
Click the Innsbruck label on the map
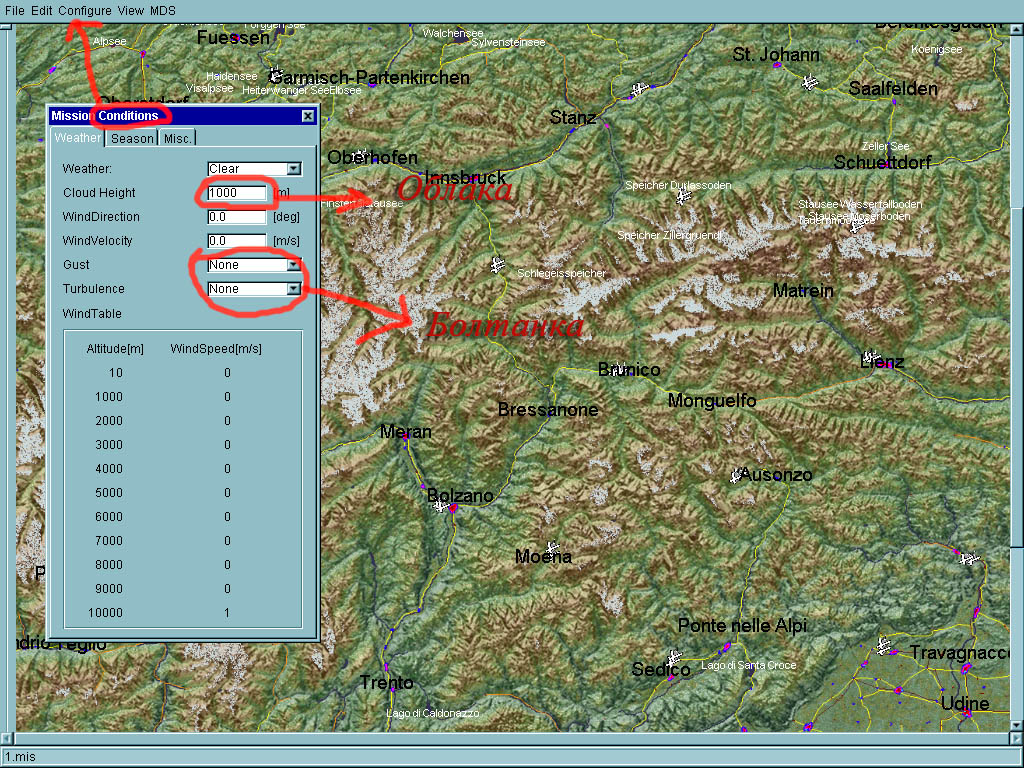point(465,177)
